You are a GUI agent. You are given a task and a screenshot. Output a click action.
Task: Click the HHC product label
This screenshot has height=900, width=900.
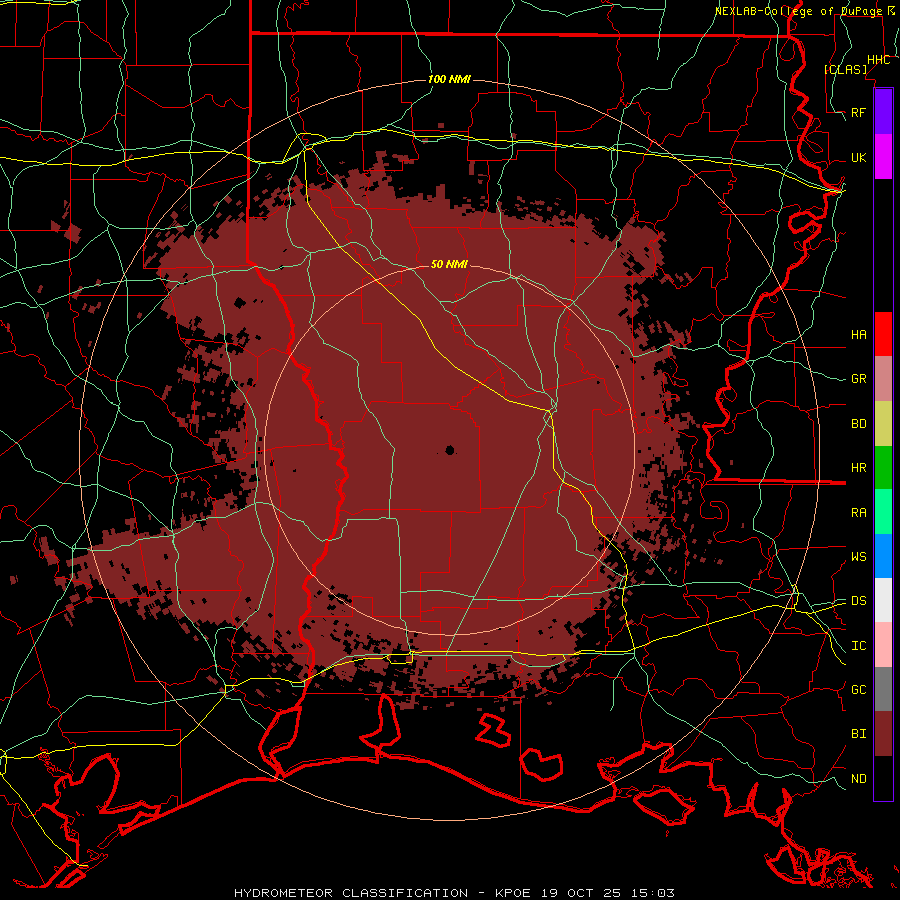point(878,60)
